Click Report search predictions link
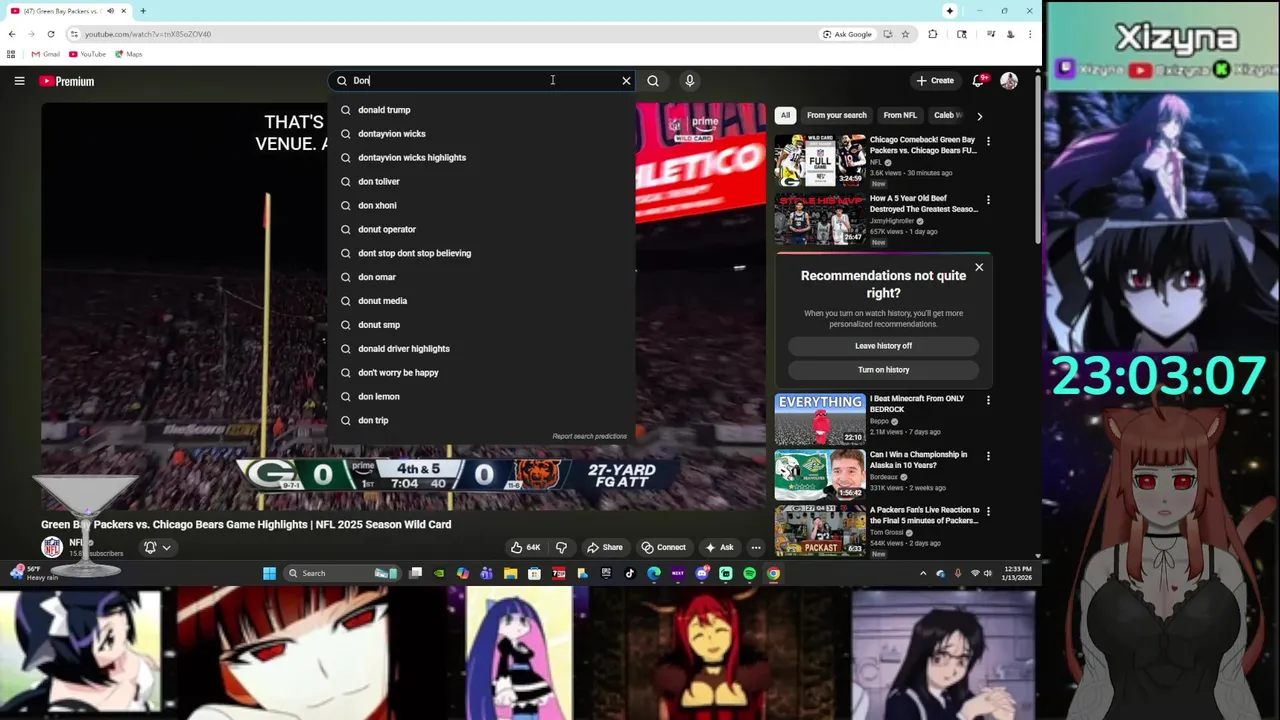 589,436
